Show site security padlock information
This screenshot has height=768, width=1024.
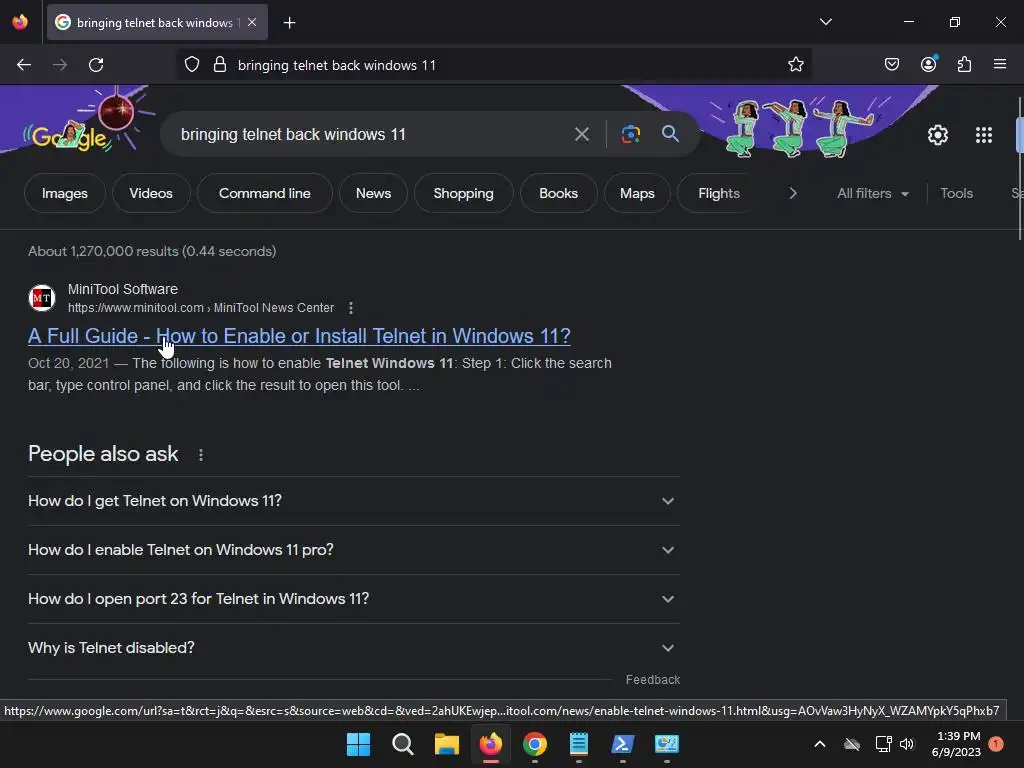click(x=220, y=65)
